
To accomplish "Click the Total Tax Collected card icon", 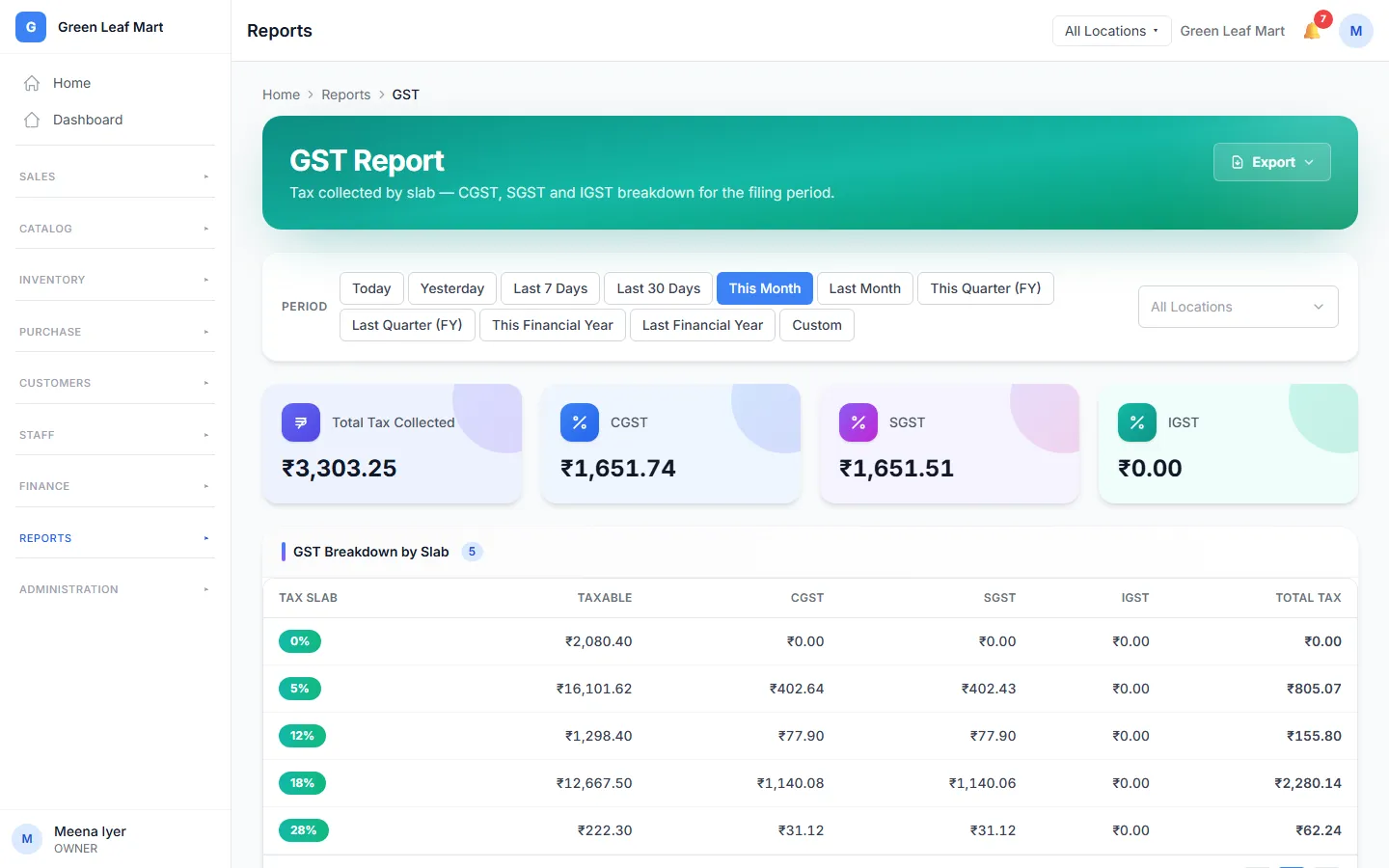I will click(x=301, y=422).
